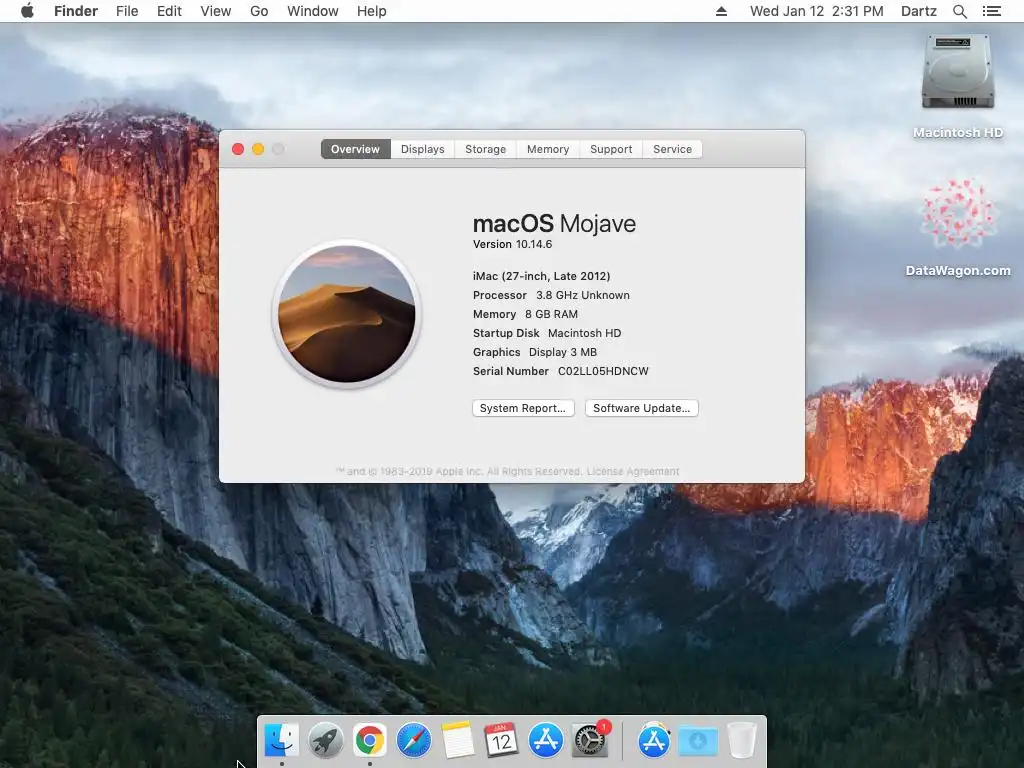Click the Version 10.14.6 text
Screen dimensions: 1024x768
[513, 244]
